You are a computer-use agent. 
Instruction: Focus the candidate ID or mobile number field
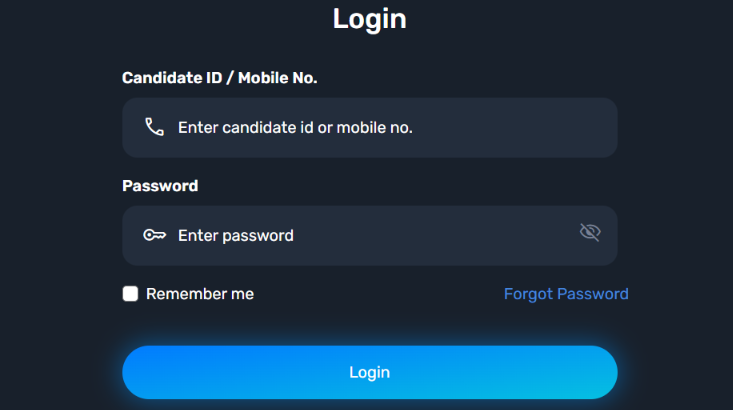click(x=370, y=128)
